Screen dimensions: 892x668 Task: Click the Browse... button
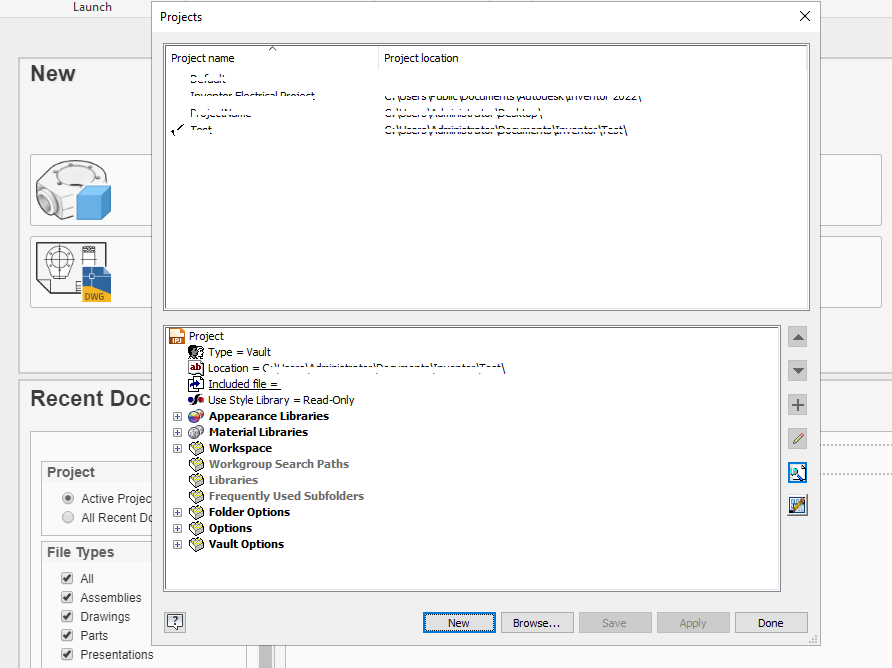click(x=536, y=623)
